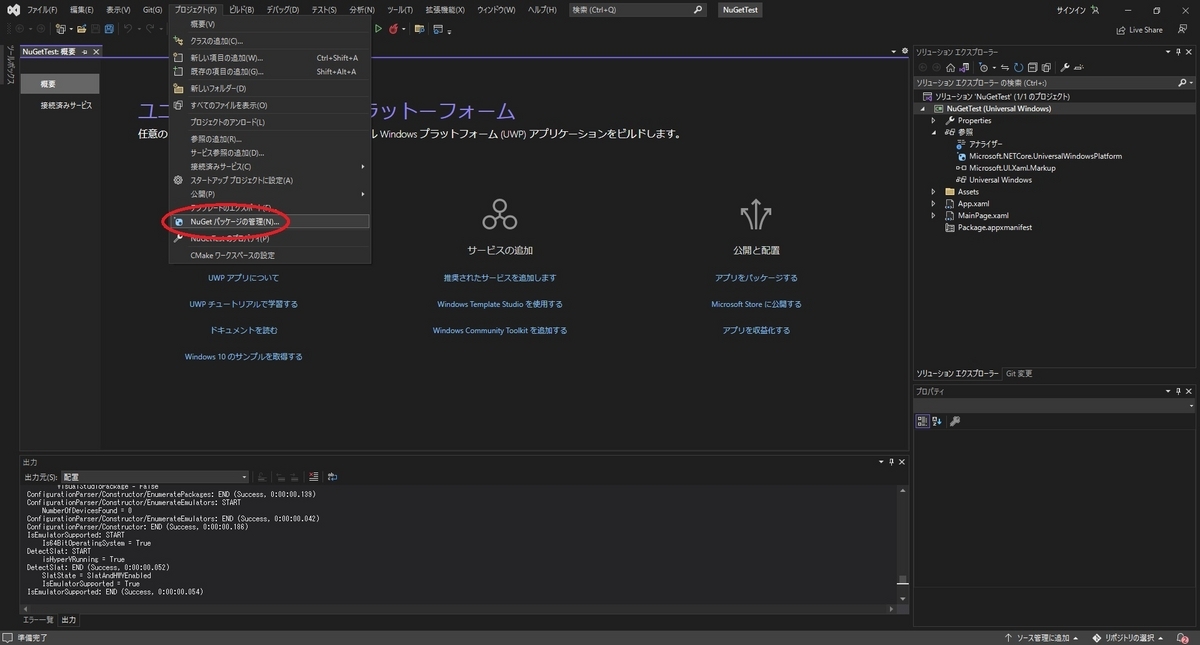Select 接続済みサービス in overview sidebar
The image size is (1200, 645).
pyautogui.click(x=66, y=105)
